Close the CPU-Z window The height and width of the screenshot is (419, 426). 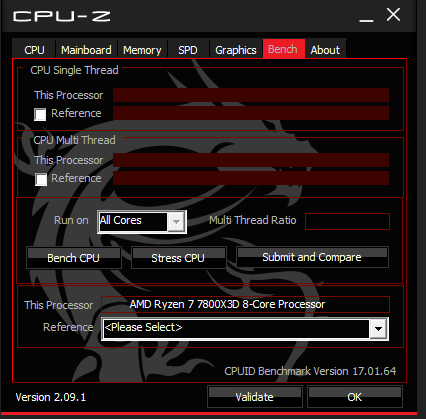[x=393, y=15]
